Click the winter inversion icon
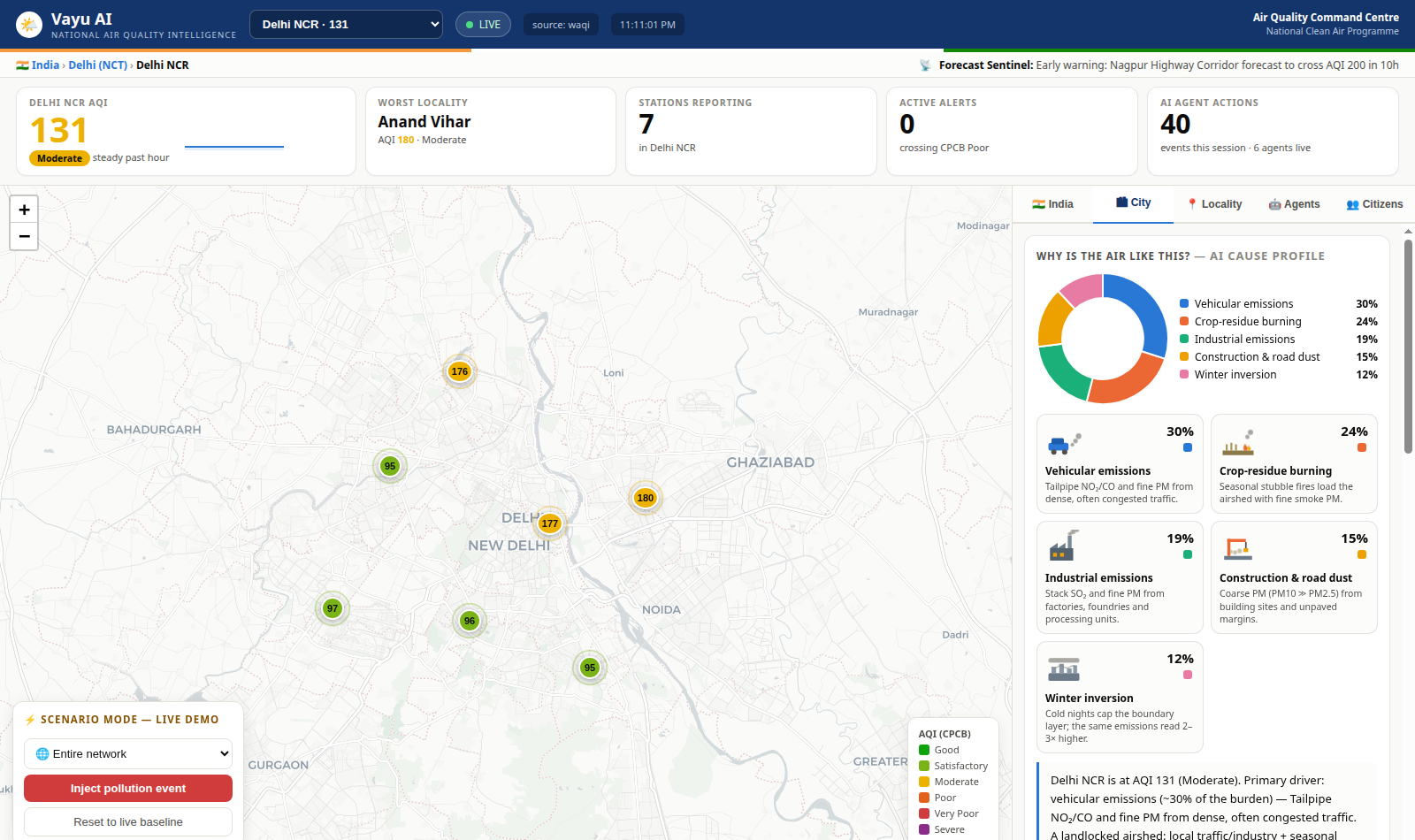 point(1064,669)
